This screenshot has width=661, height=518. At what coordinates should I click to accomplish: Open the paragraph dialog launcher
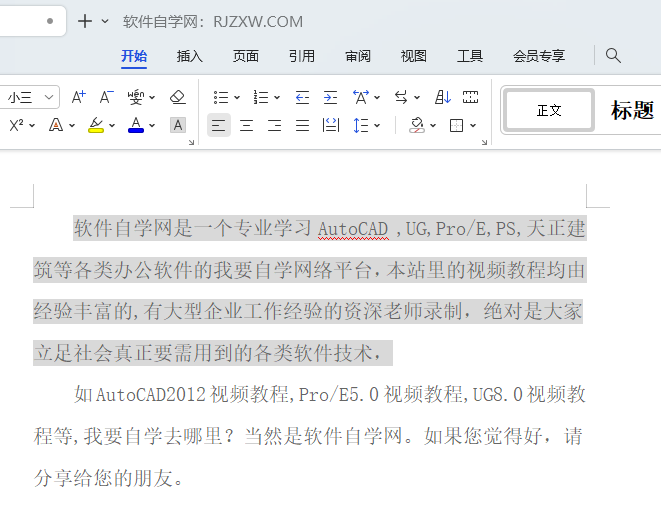(x=484, y=142)
